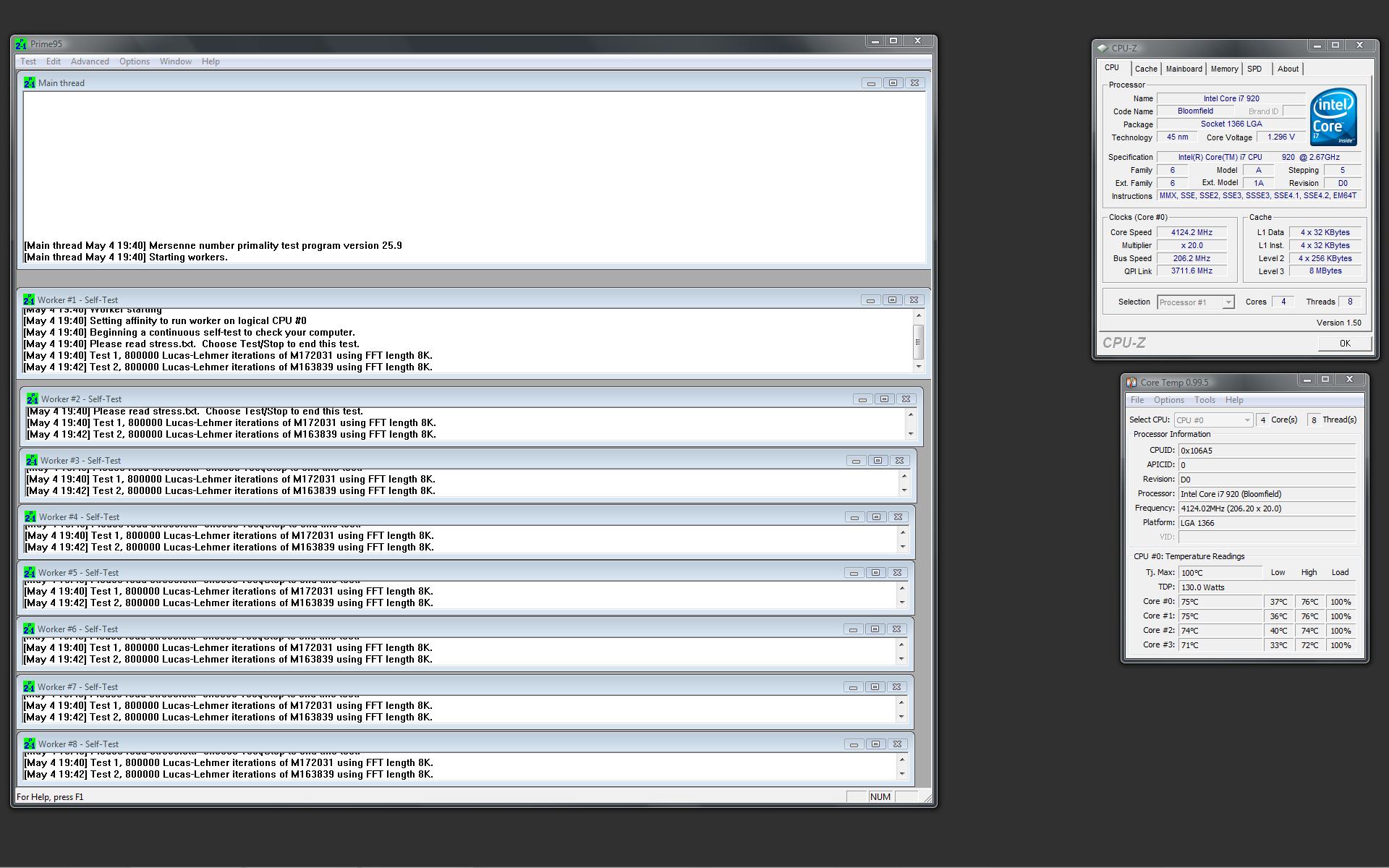
Task: Switch to the About tab in CPU-Z
Action: [1288, 69]
